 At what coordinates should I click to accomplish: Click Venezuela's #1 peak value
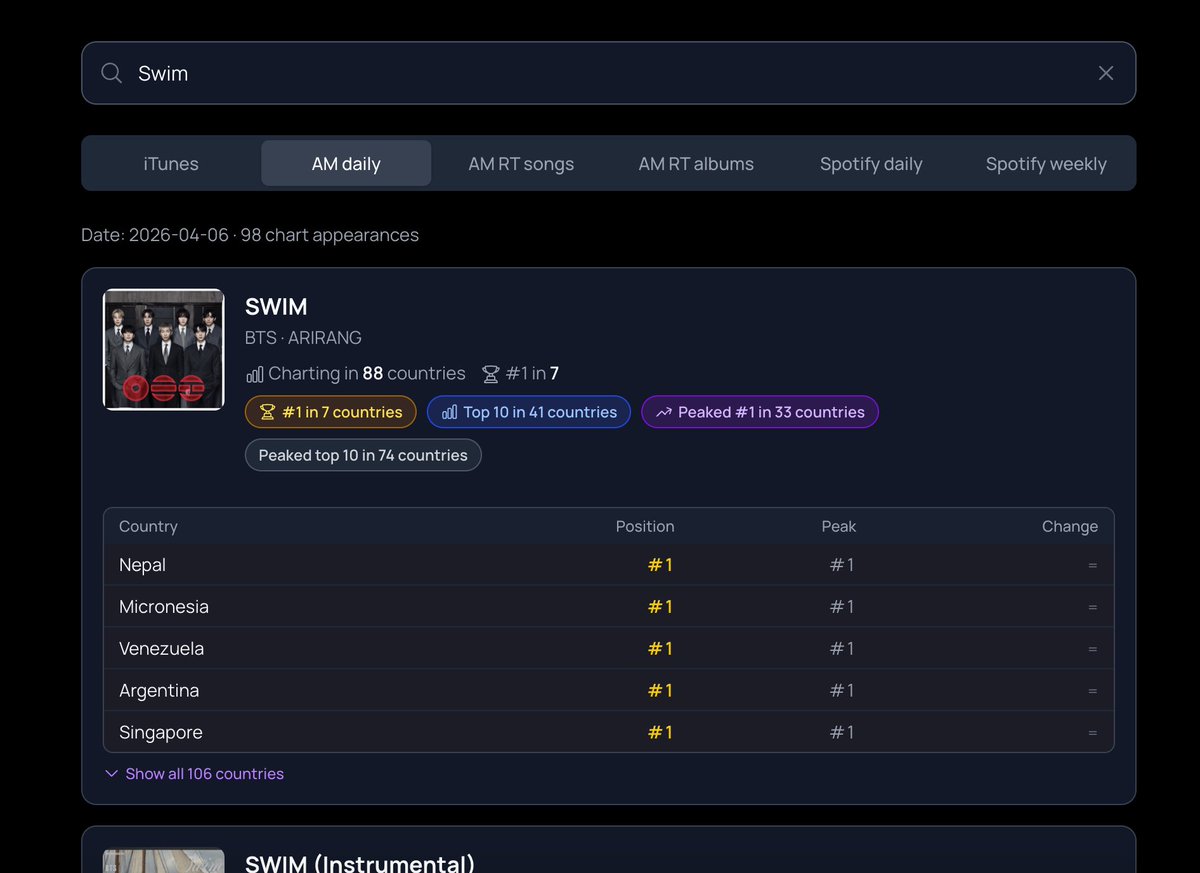coord(842,649)
